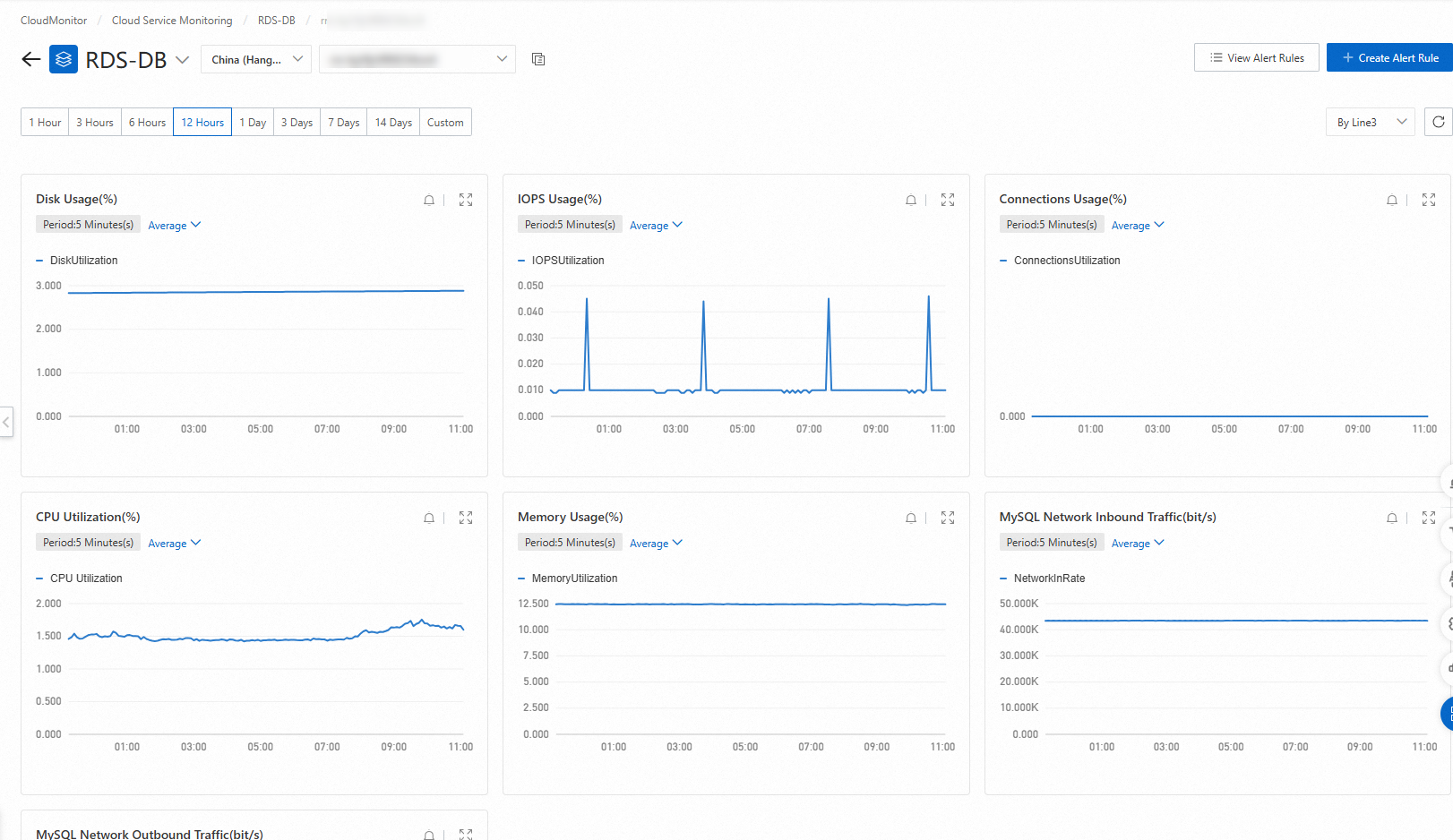Expand IOPS Usage chart to full screen
The image size is (1453, 840).
(x=947, y=200)
